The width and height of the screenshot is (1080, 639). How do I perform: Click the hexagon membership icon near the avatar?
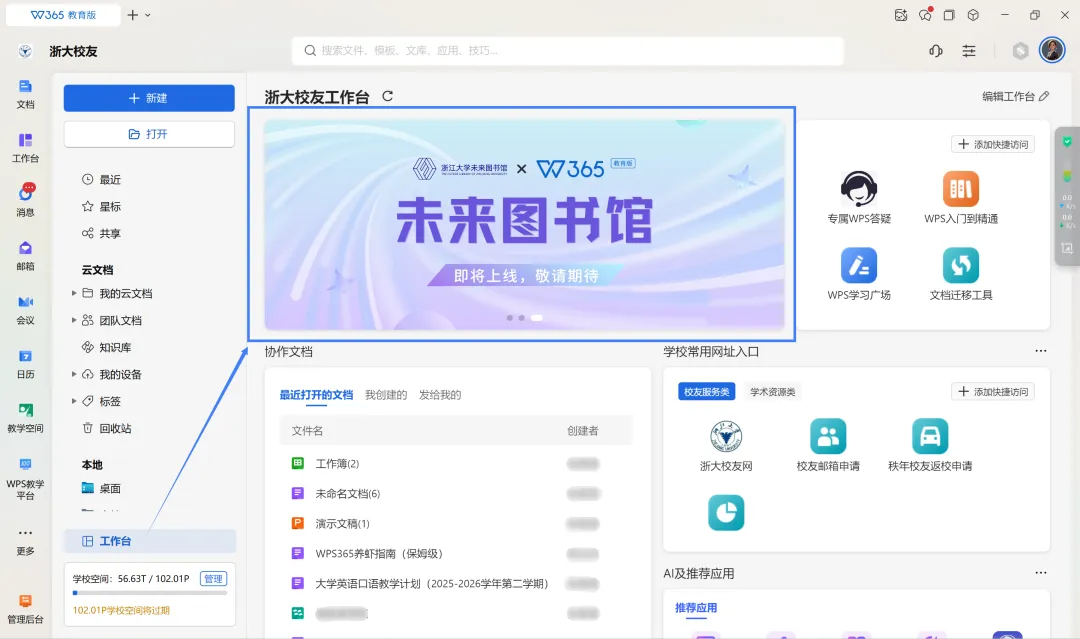(1020, 51)
